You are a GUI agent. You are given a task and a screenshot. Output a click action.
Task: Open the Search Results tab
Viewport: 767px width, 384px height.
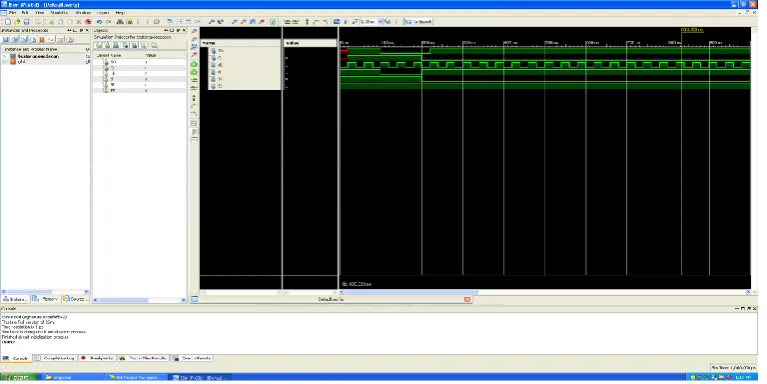(x=192, y=358)
